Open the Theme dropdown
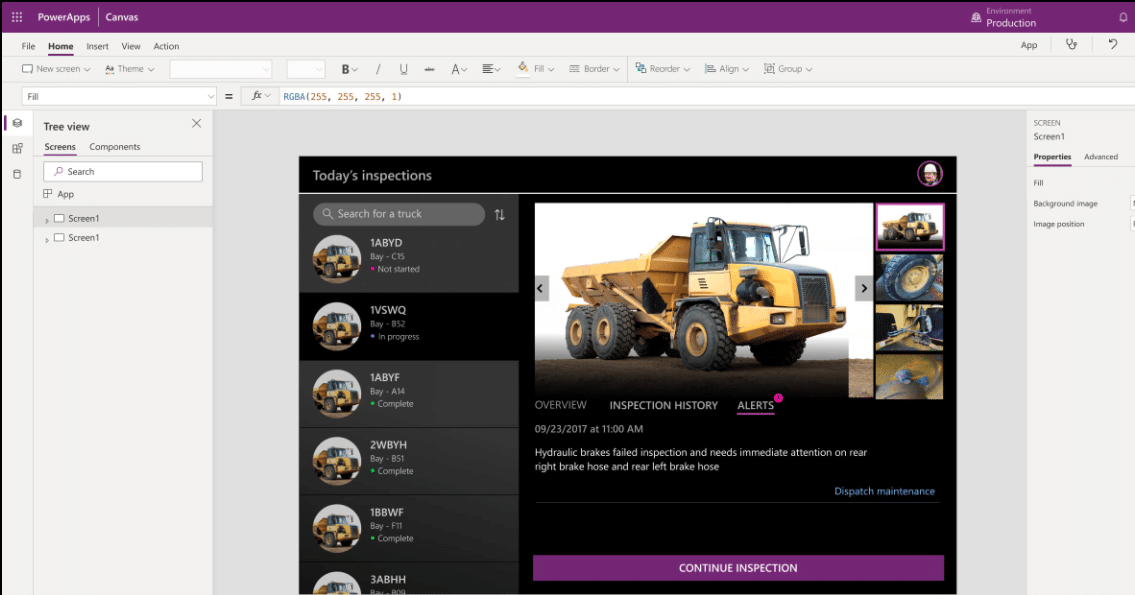Screen dimensions: 1135x595 click(130, 69)
